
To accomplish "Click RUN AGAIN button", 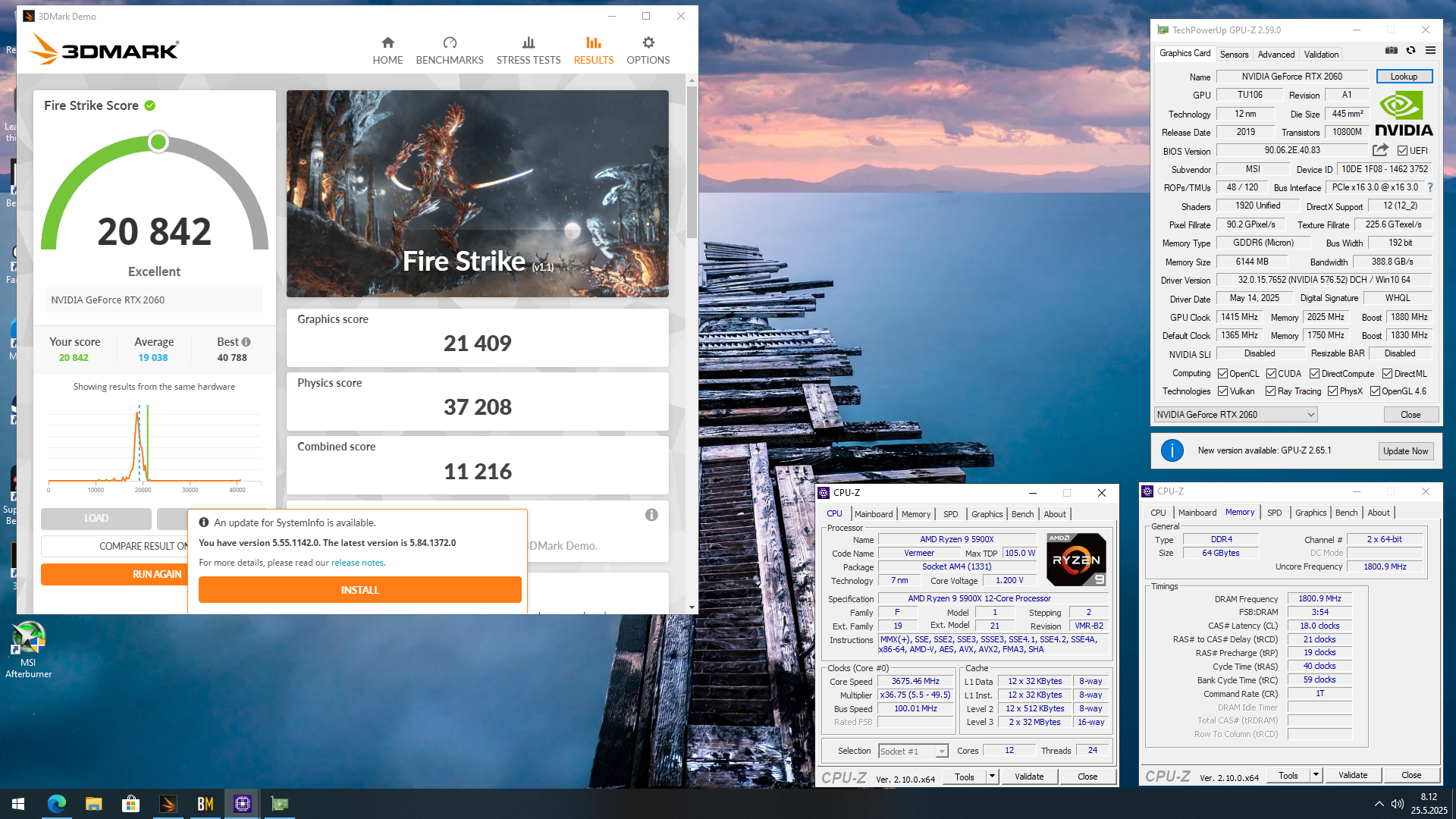I will tap(115, 574).
